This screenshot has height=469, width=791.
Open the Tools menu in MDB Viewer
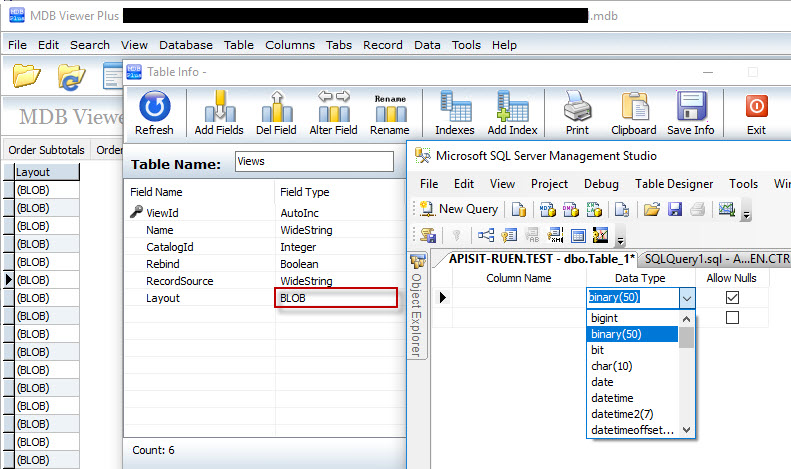coord(466,45)
